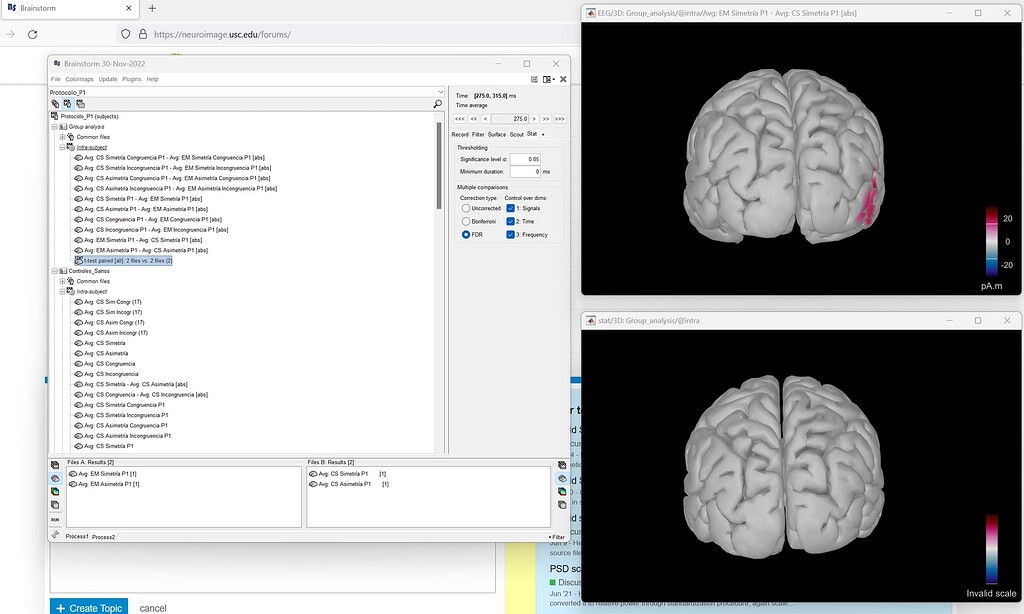The width and height of the screenshot is (1024, 614).
Task: Switch to functional data view icon in explorer toolbar
Action: [x=67, y=103]
